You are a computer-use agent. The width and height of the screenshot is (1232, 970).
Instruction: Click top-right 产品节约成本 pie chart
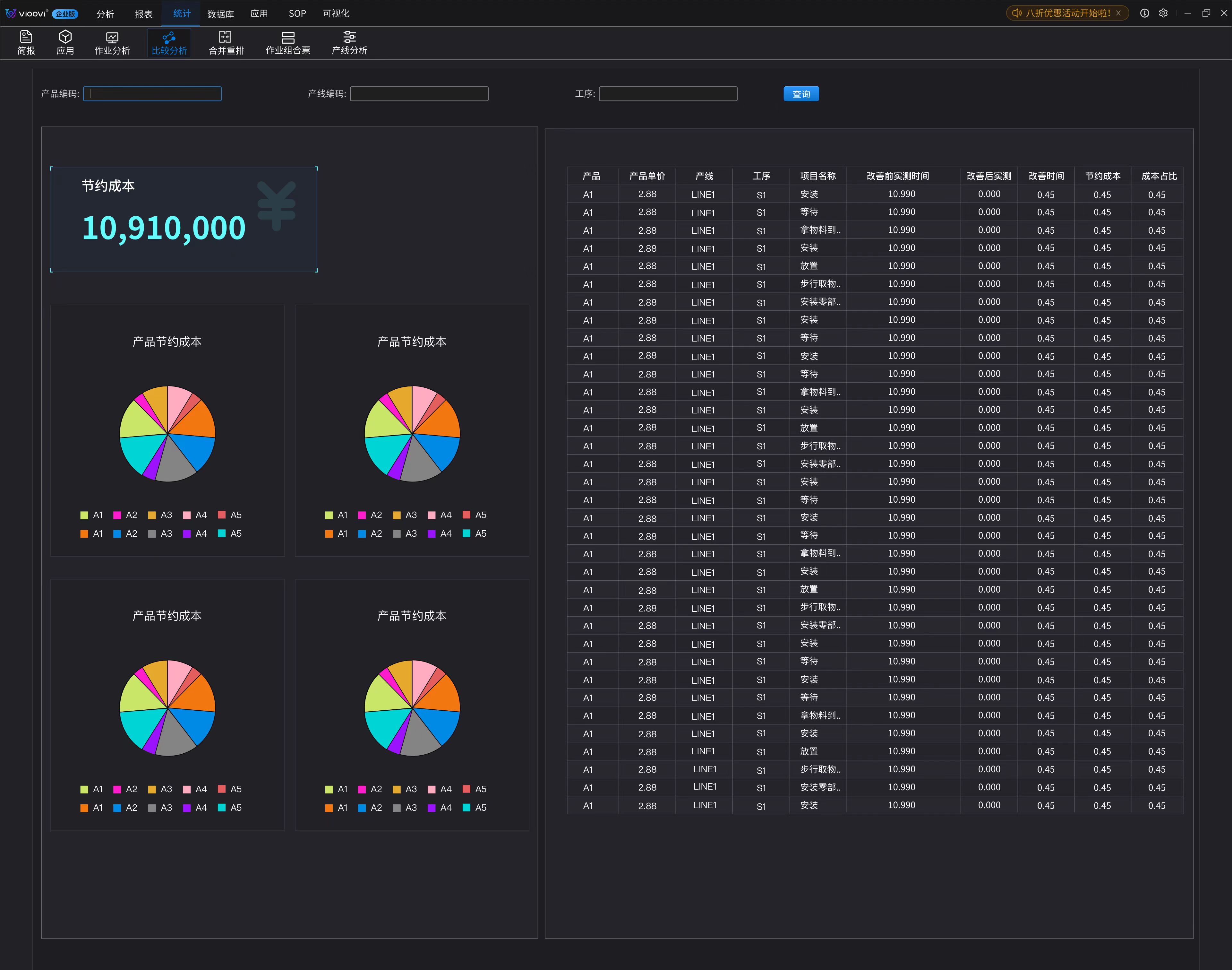pos(412,434)
